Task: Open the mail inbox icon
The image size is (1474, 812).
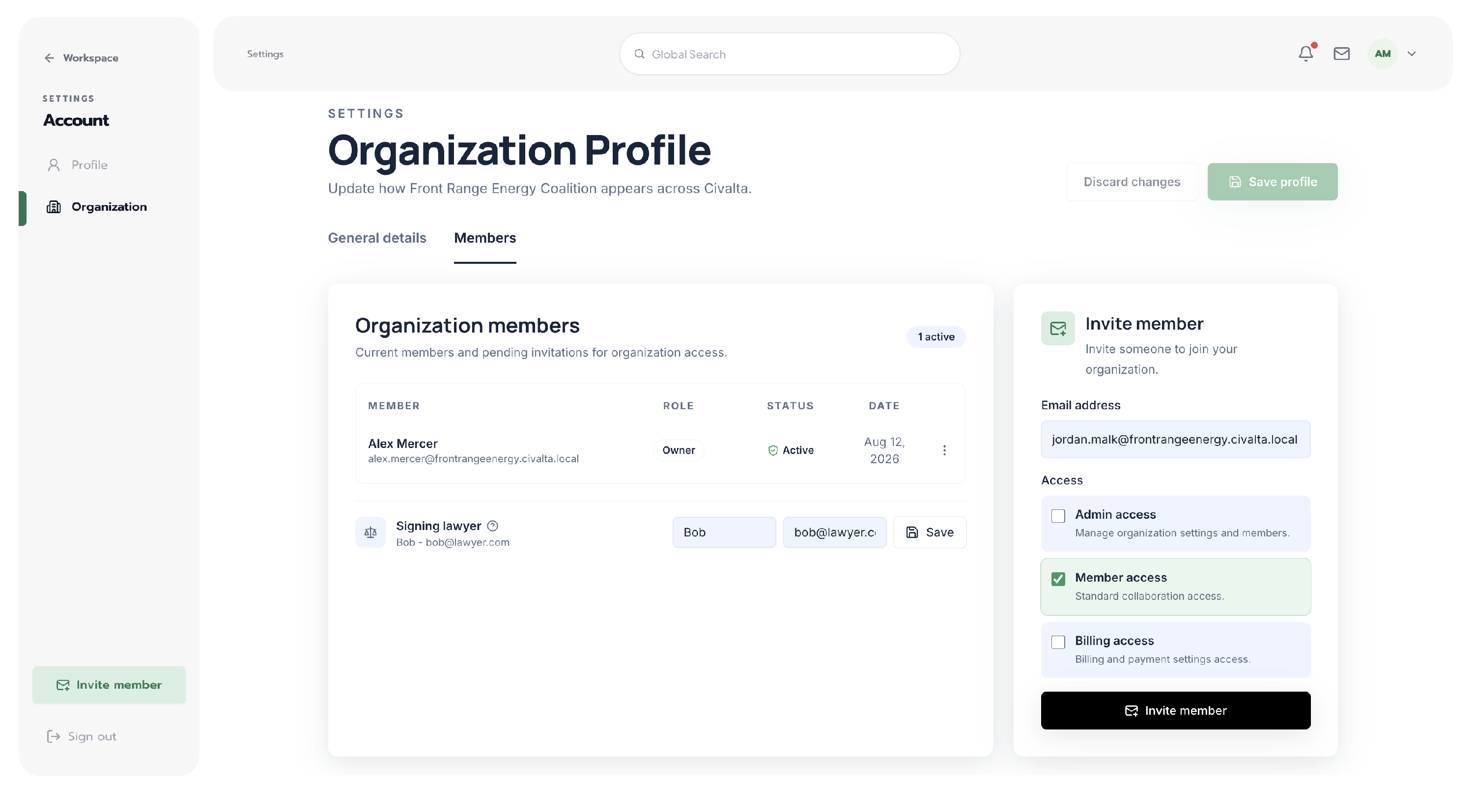Action: pos(1341,54)
